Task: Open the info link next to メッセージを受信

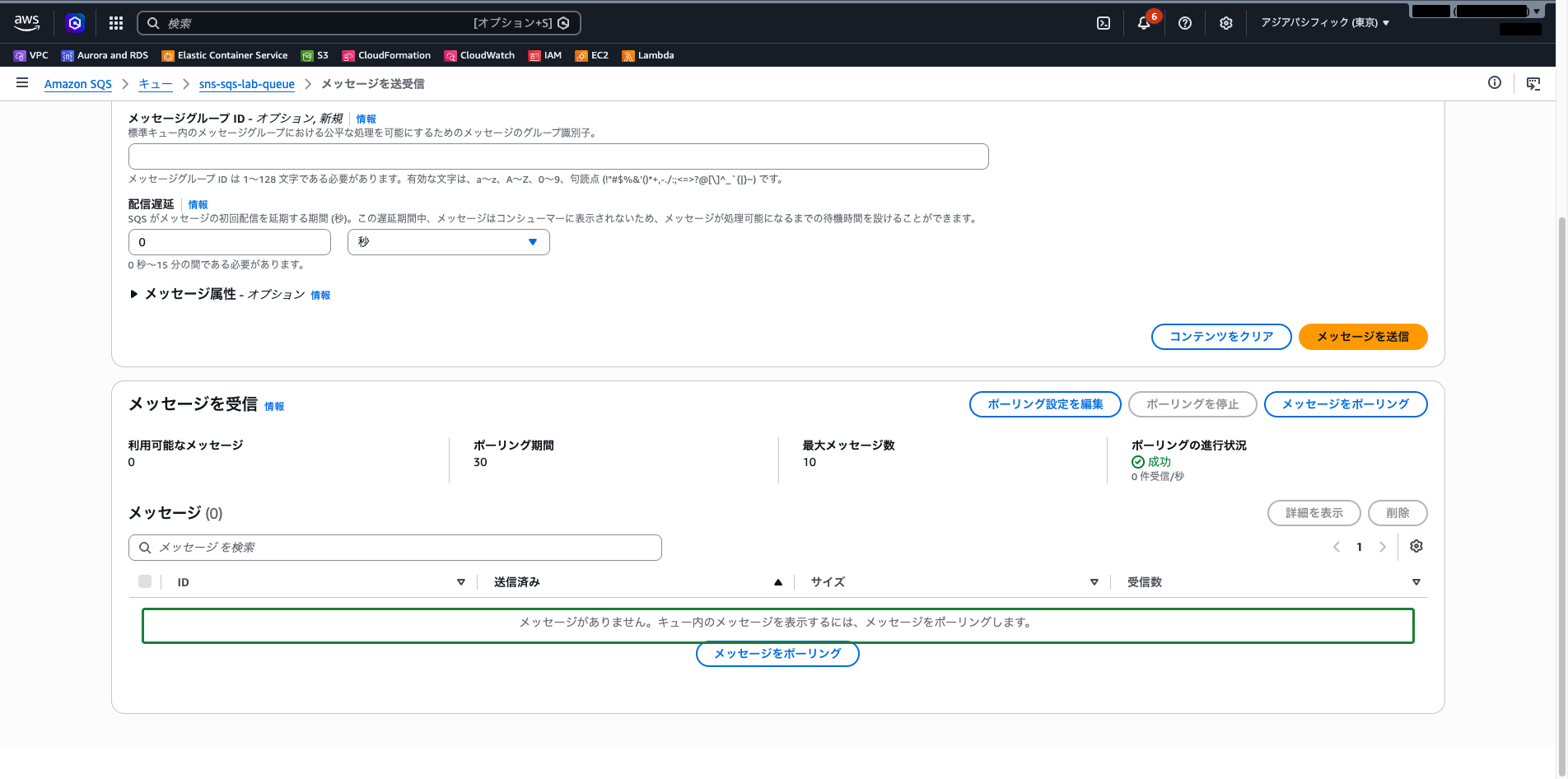Action: 274,407
